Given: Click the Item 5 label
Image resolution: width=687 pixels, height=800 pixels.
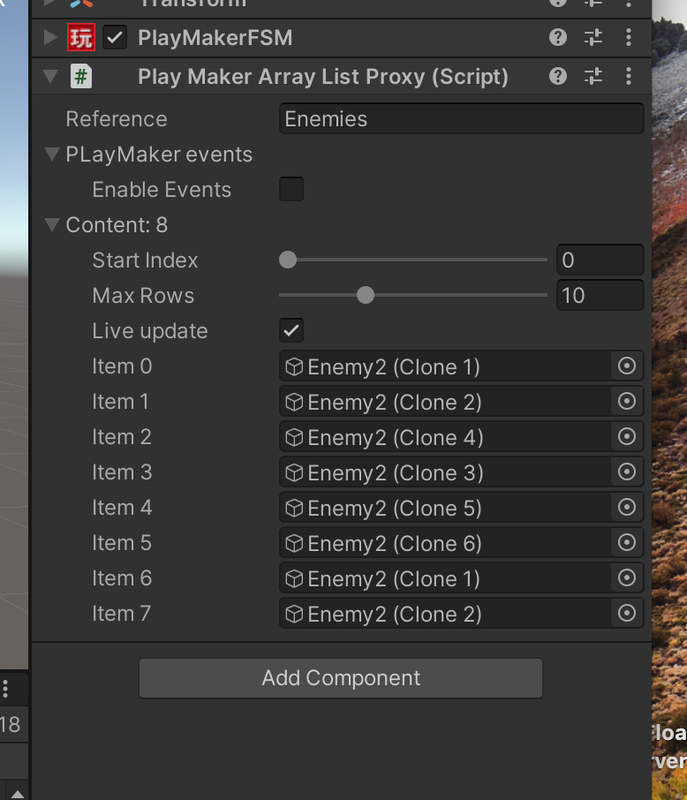Looking at the screenshot, I should 122,543.
